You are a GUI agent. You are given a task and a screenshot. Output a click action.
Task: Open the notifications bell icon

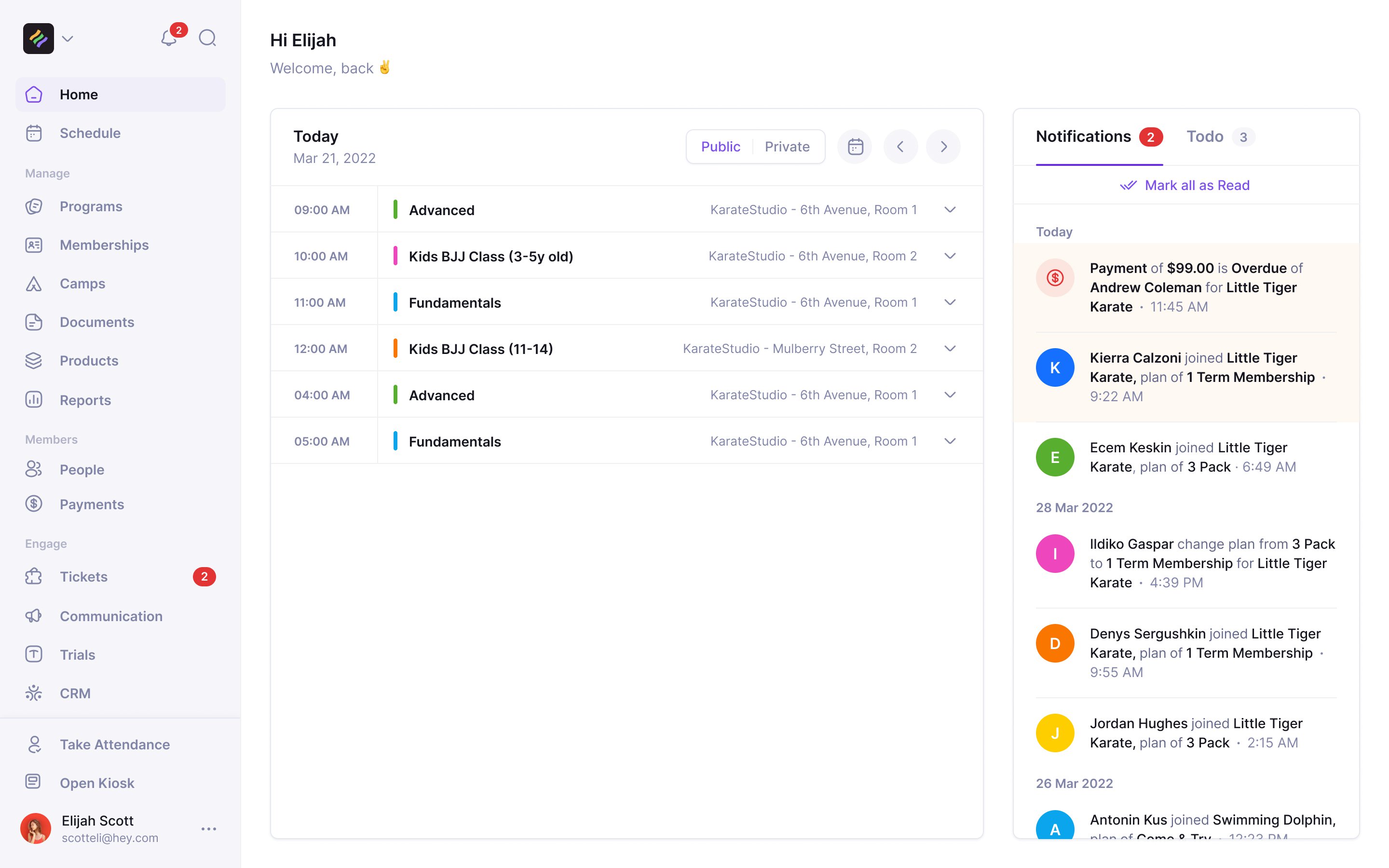tap(168, 38)
